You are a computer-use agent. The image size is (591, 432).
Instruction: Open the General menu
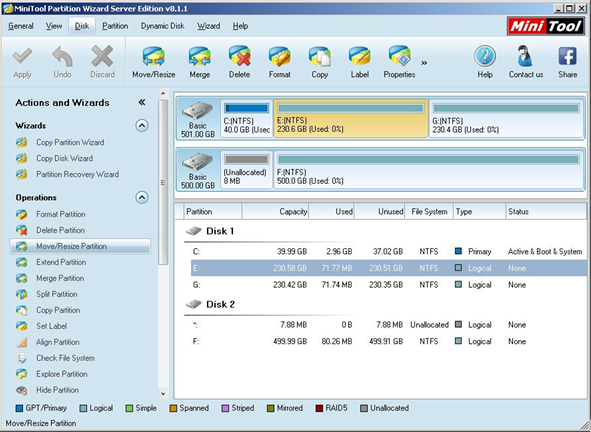[x=21, y=26]
